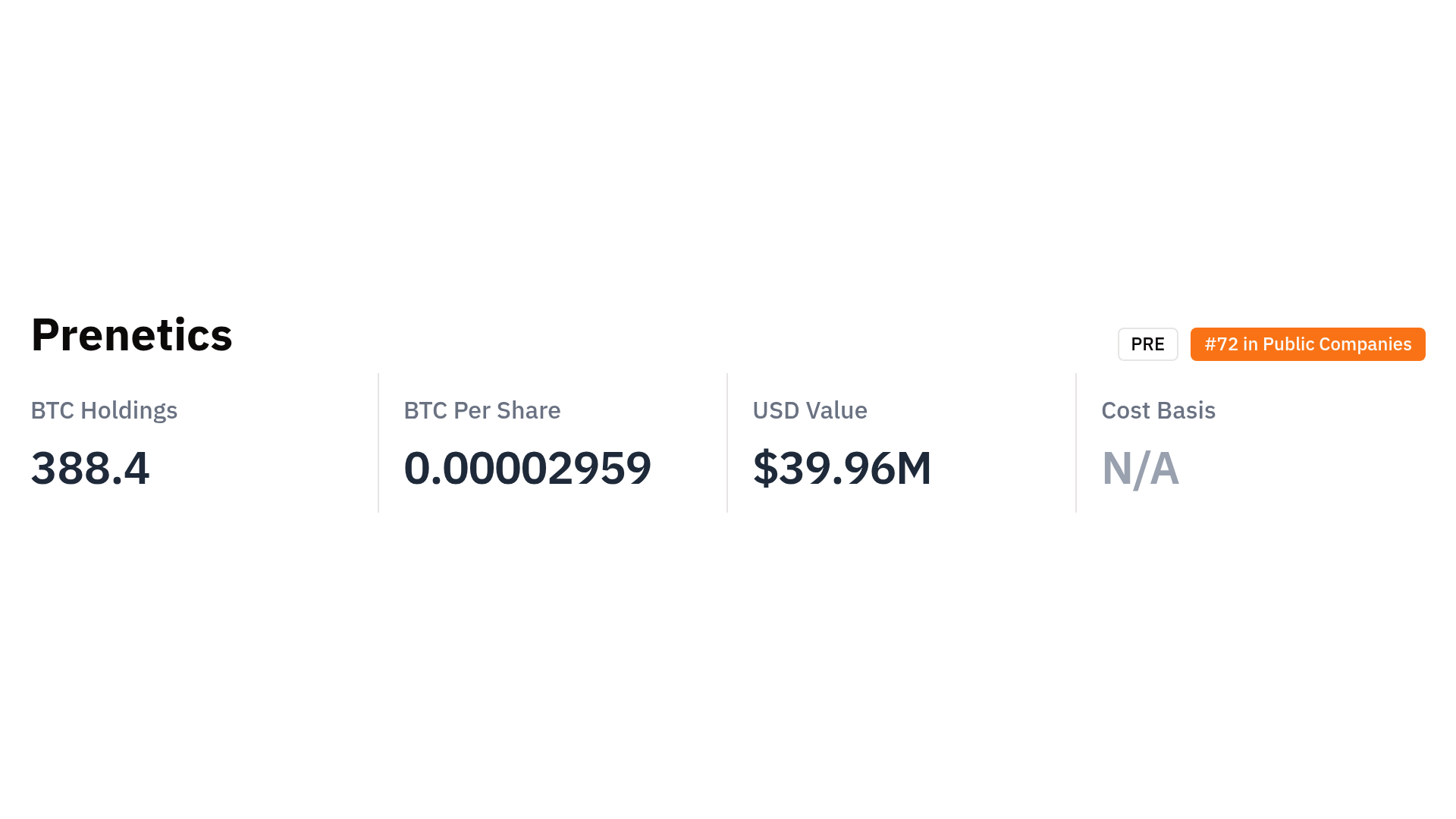Click the 388.4 holdings value
Viewport: 1456px width, 819px height.
pyautogui.click(x=90, y=468)
